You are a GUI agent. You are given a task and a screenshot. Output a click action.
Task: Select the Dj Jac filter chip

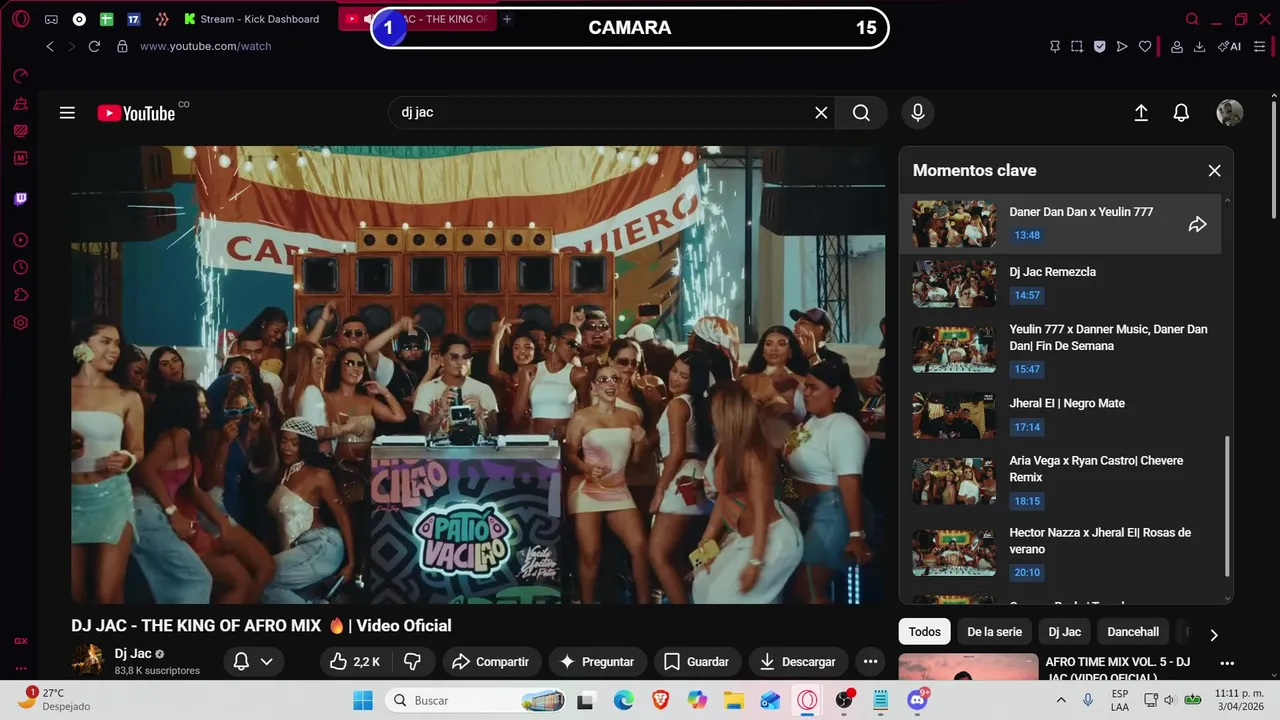click(x=1064, y=632)
